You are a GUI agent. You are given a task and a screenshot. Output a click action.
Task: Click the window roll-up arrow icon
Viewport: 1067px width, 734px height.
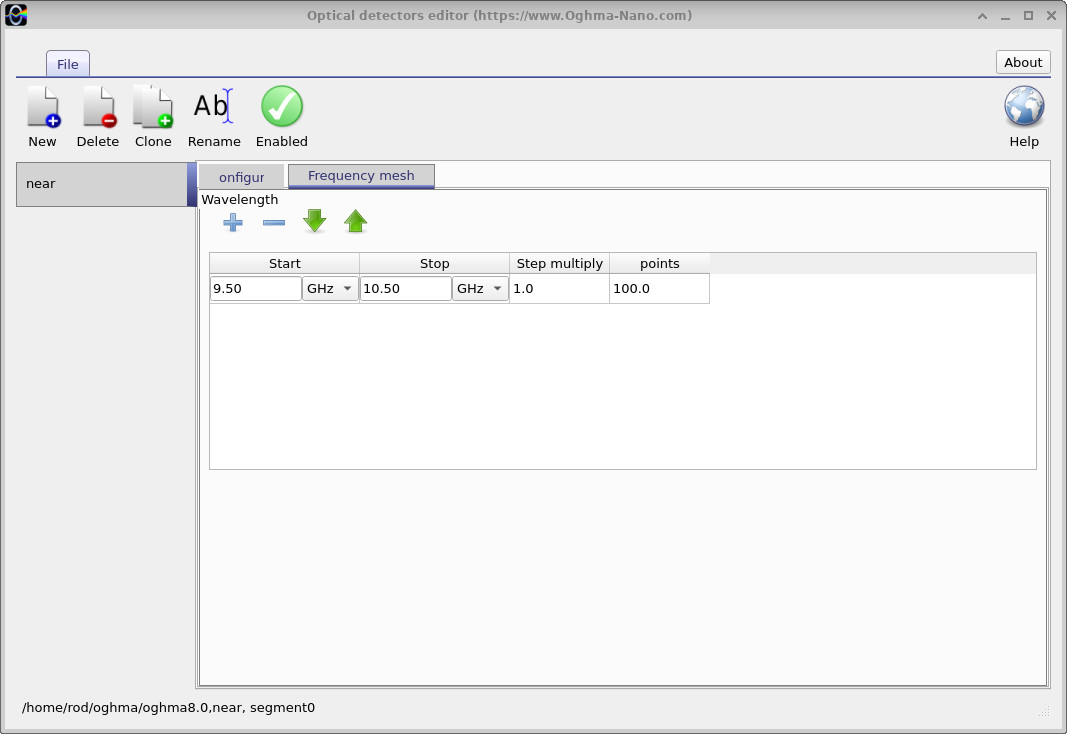(x=982, y=16)
